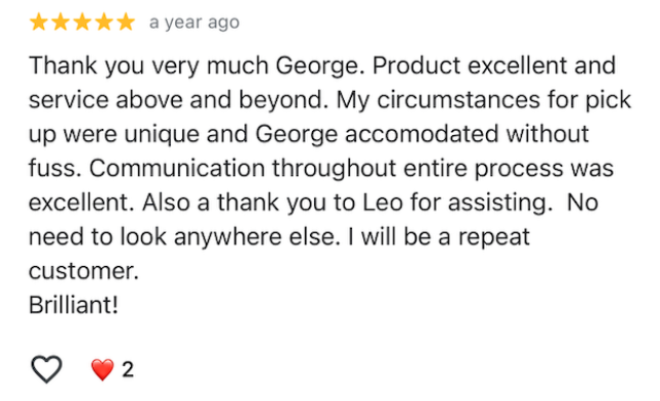
Task: Click the "a year ago" timestamp
Action: [194, 22]
